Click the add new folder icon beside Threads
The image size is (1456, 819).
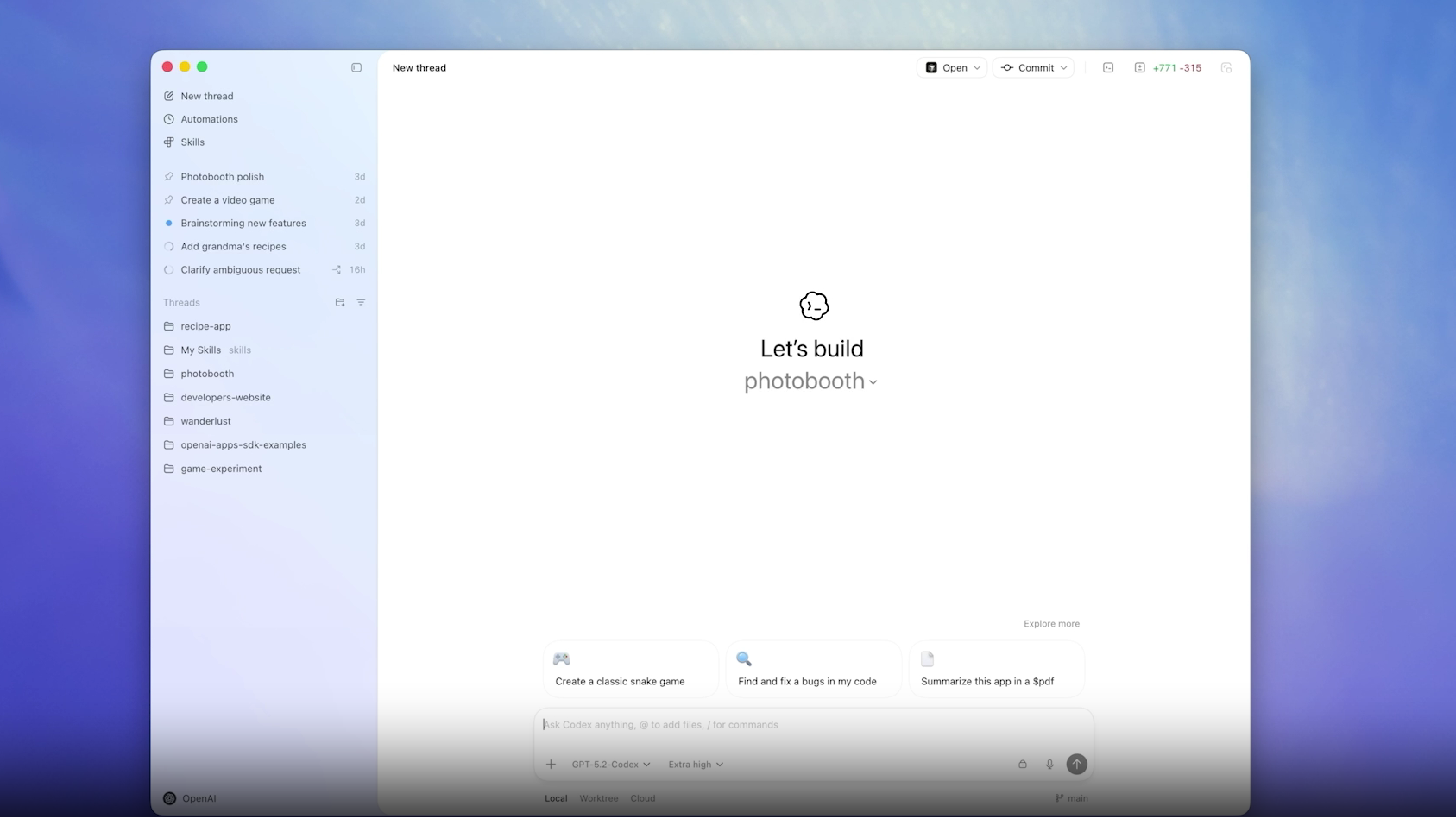pos(340,303)
